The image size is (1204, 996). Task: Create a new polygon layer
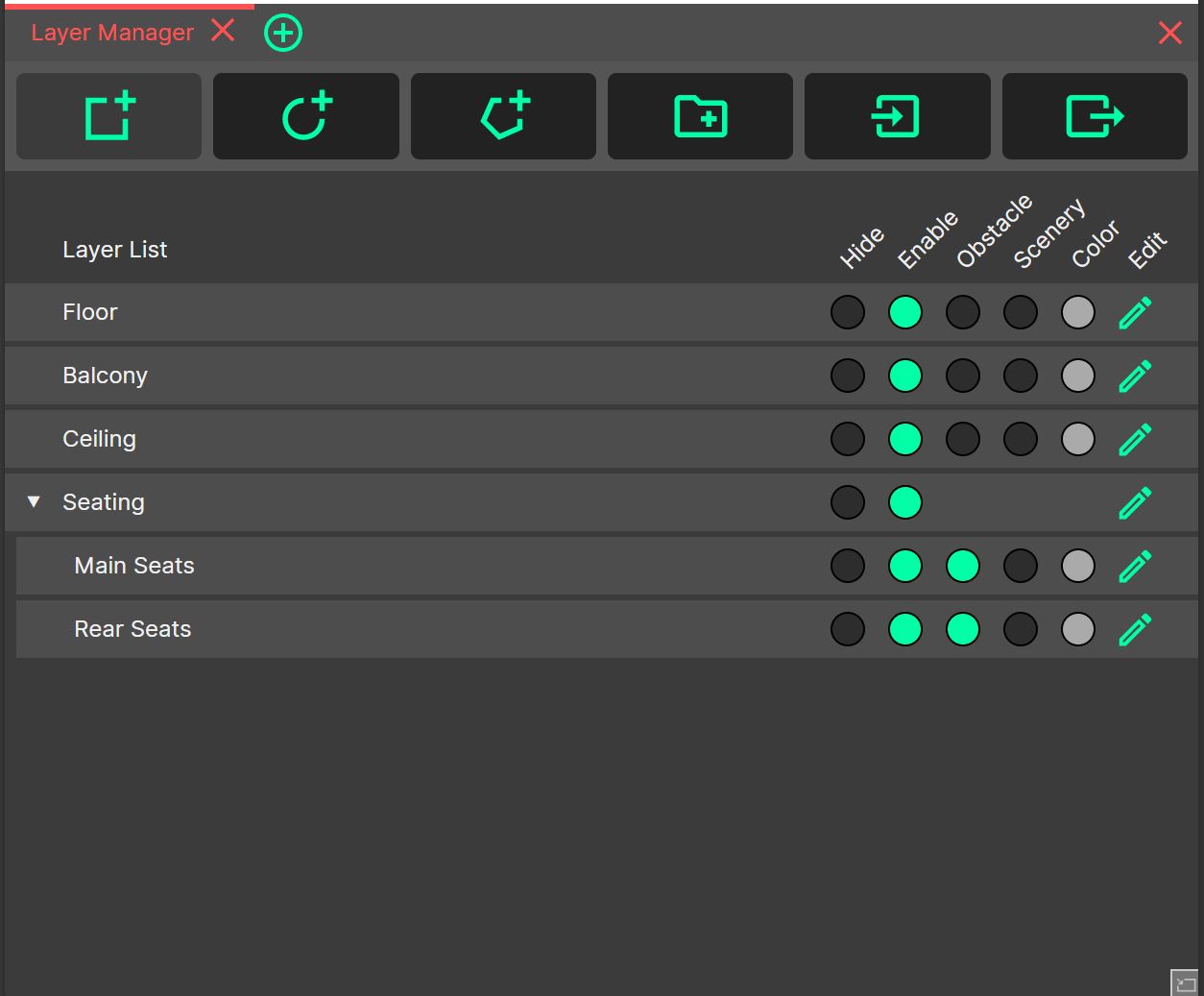[x=502, y=115]
